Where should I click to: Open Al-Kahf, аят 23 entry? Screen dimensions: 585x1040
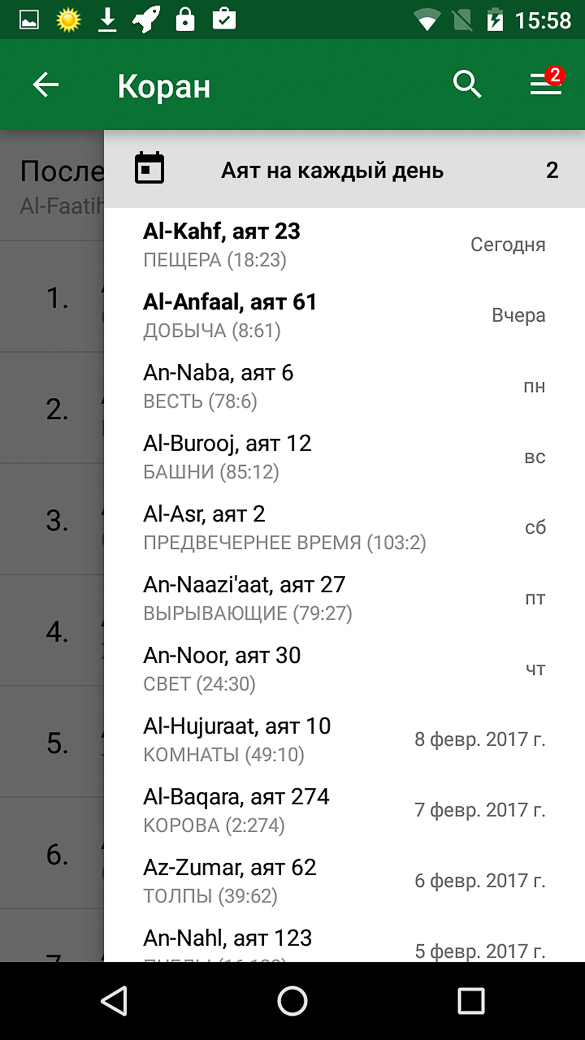pos(344,244)
